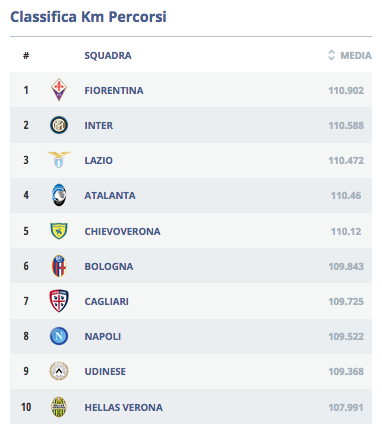Sort table using MEDIA arrows icon
The height and width of the screenshot is (435, 382).
(x=331, y=55)
